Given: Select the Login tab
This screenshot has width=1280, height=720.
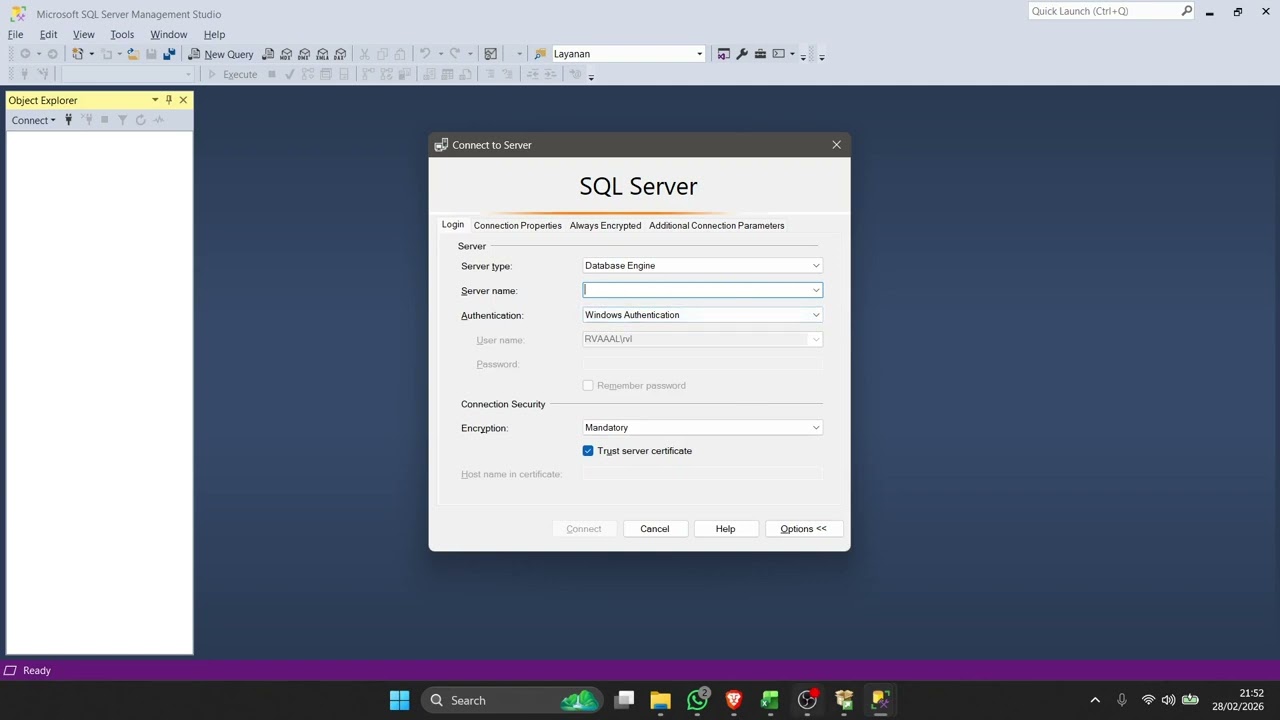Looking at the screenshot, I should tap(453, 225).
